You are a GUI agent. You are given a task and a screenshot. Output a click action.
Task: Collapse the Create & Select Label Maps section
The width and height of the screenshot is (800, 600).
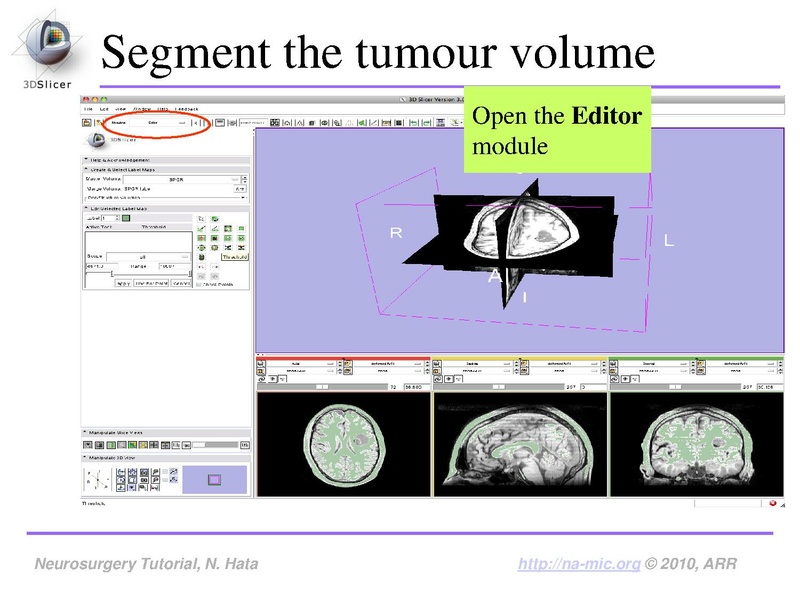pos(85,168)
